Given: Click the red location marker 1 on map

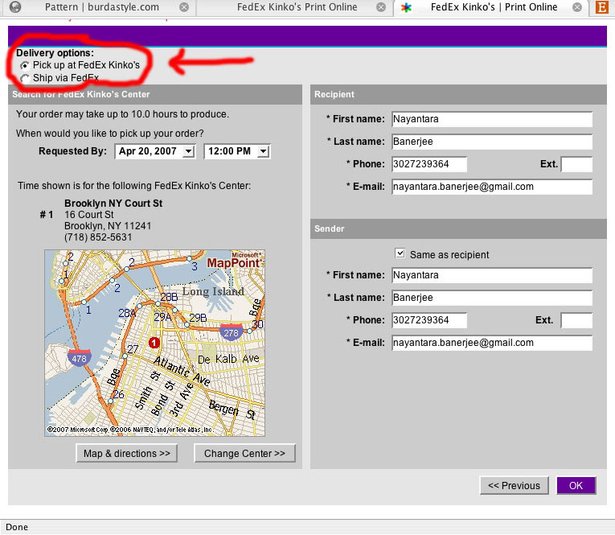Looking at the screenshot, I should click(x=154, y=343).
